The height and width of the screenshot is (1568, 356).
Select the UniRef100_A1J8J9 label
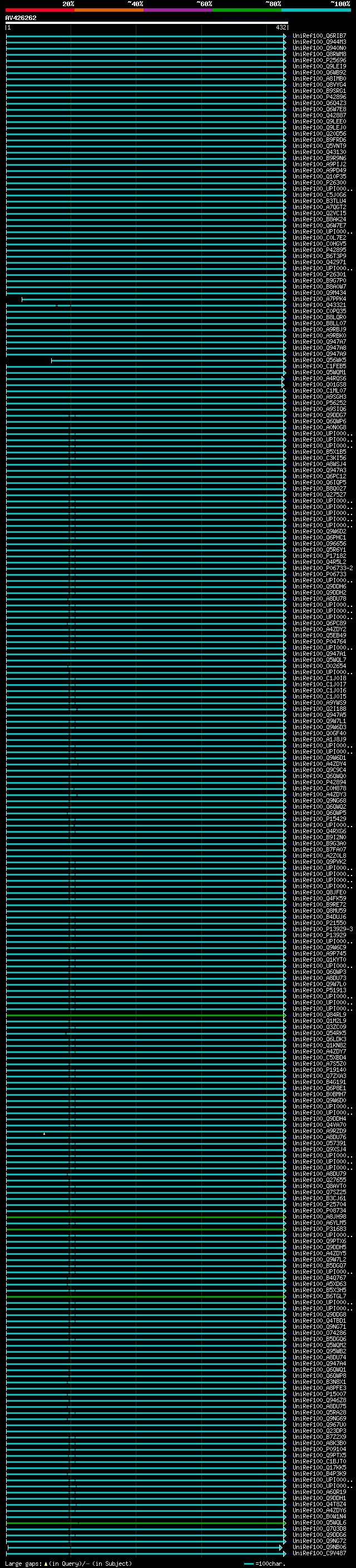tap(319, 739)
